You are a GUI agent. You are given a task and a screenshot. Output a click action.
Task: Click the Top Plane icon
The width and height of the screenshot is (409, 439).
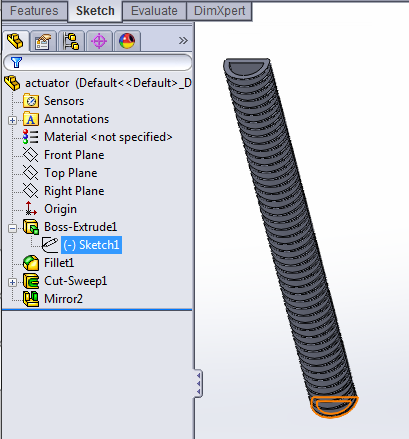coord(31,173)
